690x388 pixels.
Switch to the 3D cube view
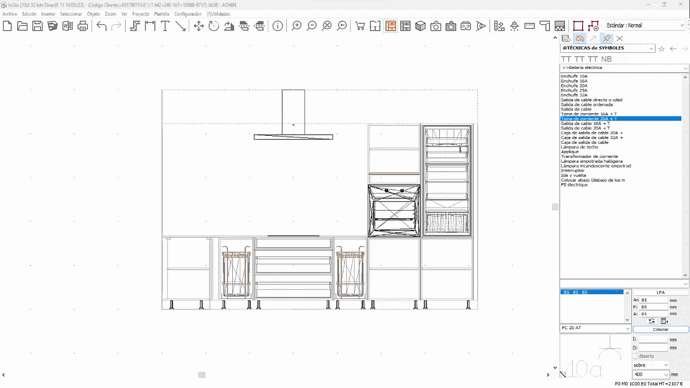pyautogui.click(x=420, y=26)
